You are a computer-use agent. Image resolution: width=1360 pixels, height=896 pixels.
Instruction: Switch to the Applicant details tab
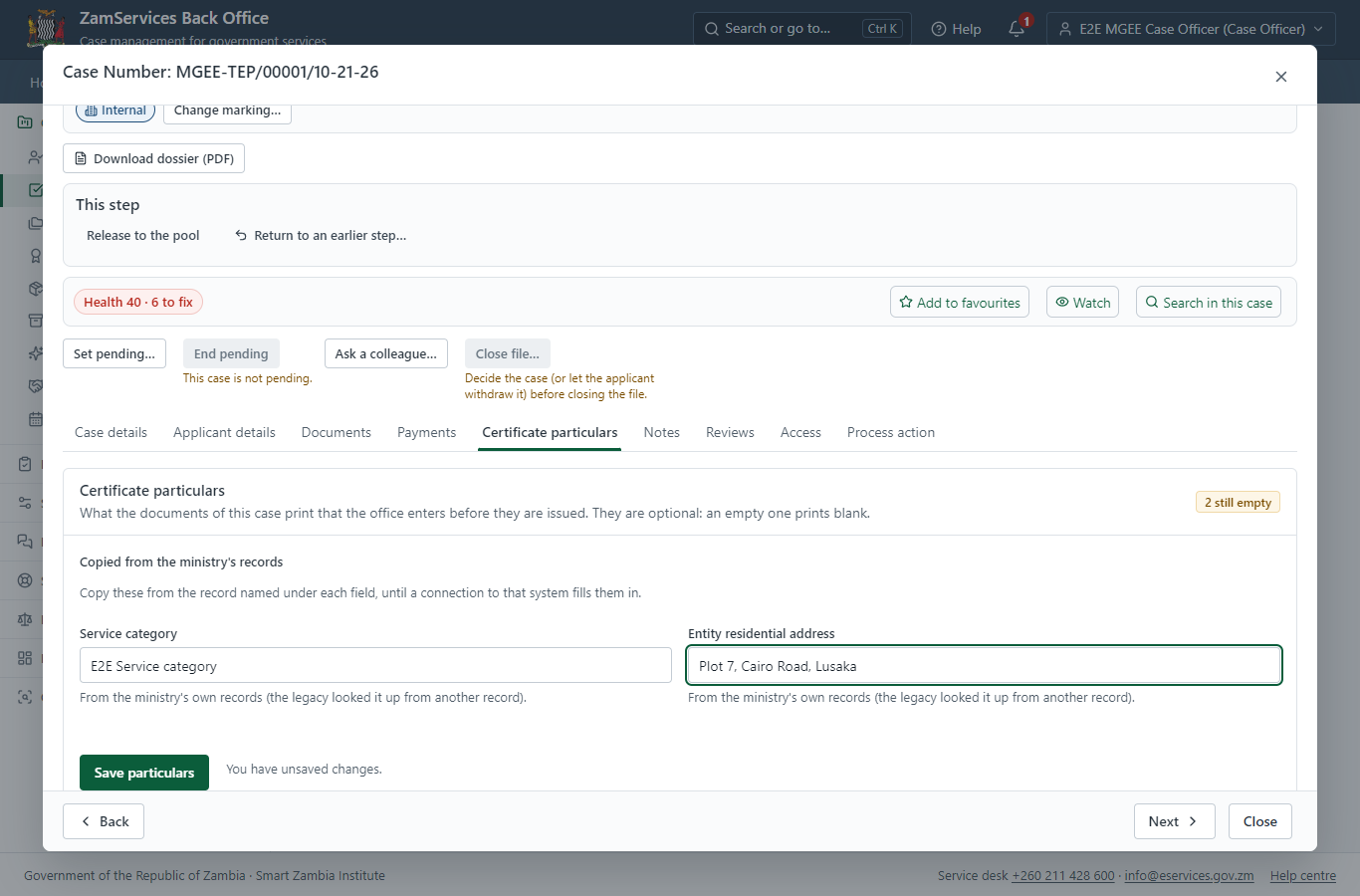click(224, 432)
